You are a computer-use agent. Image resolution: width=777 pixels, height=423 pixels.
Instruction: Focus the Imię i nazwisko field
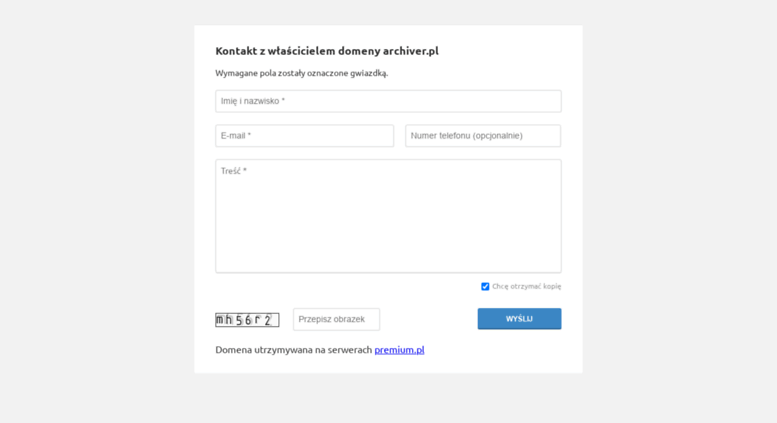388,101
